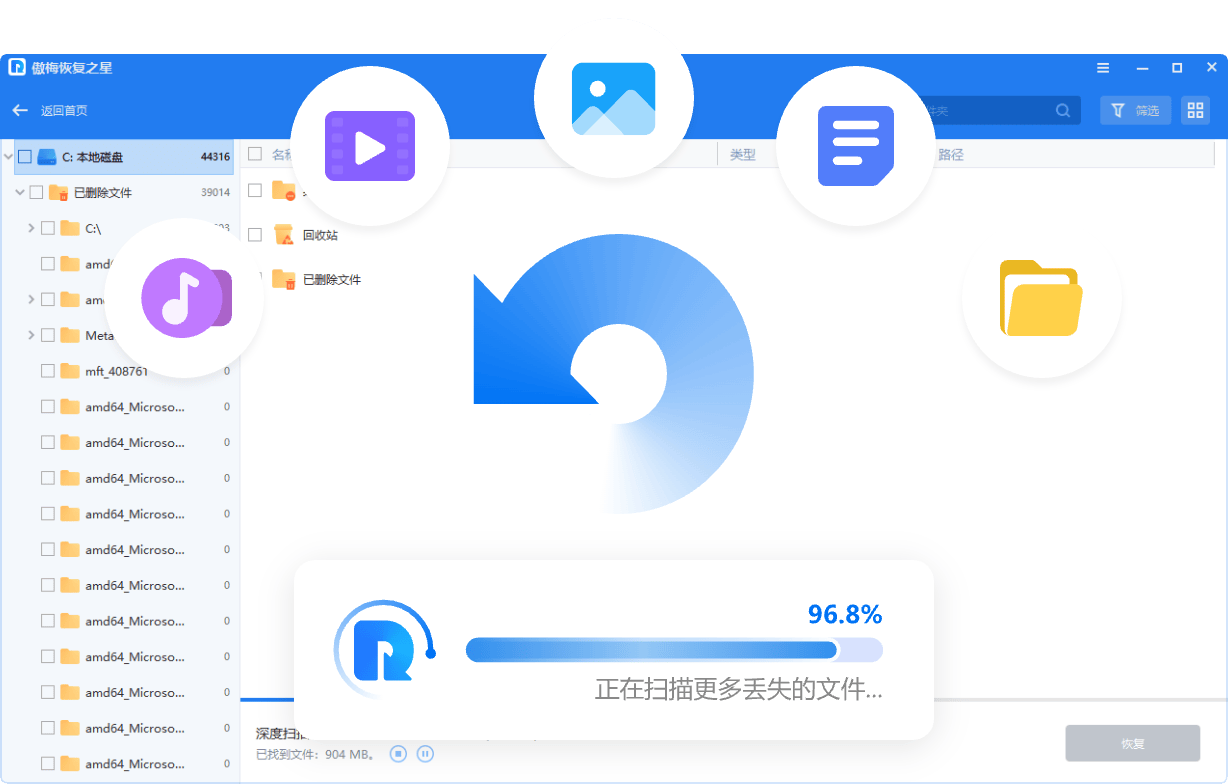1228x784 pixels.
Task: Open the 筛选 filter button
Action: (x=1135, y=110)
